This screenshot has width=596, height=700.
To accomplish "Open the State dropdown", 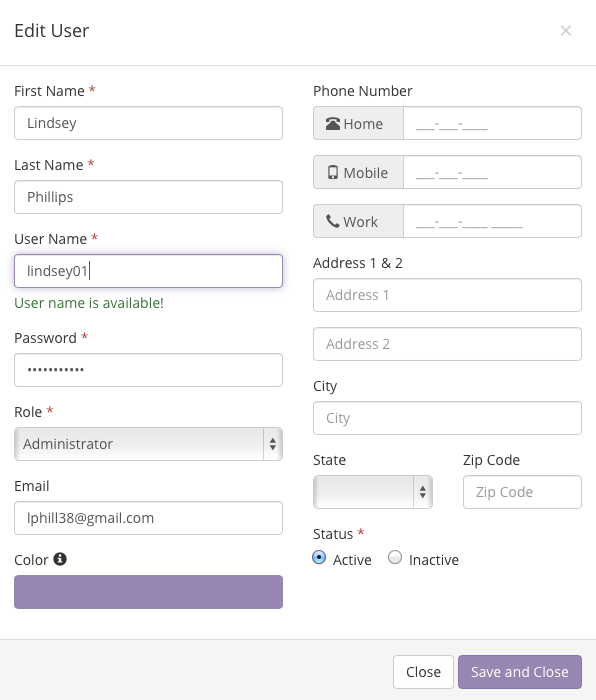I will click(373, 492).
